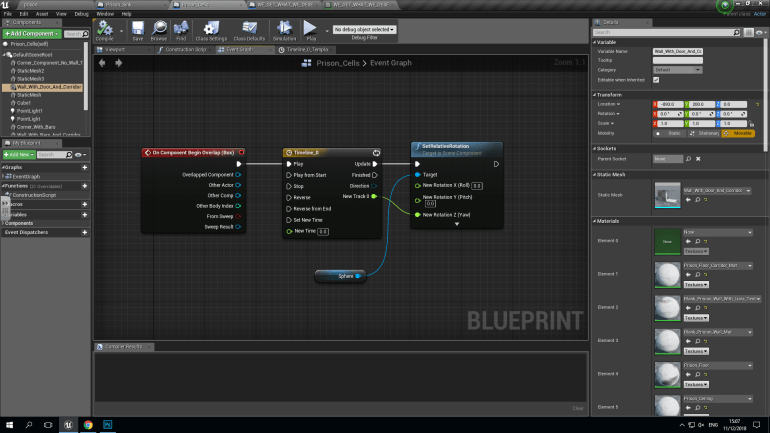Compile the blueprint using the Compile icon
The image size is (770, 433).
[x=105, y=30]
